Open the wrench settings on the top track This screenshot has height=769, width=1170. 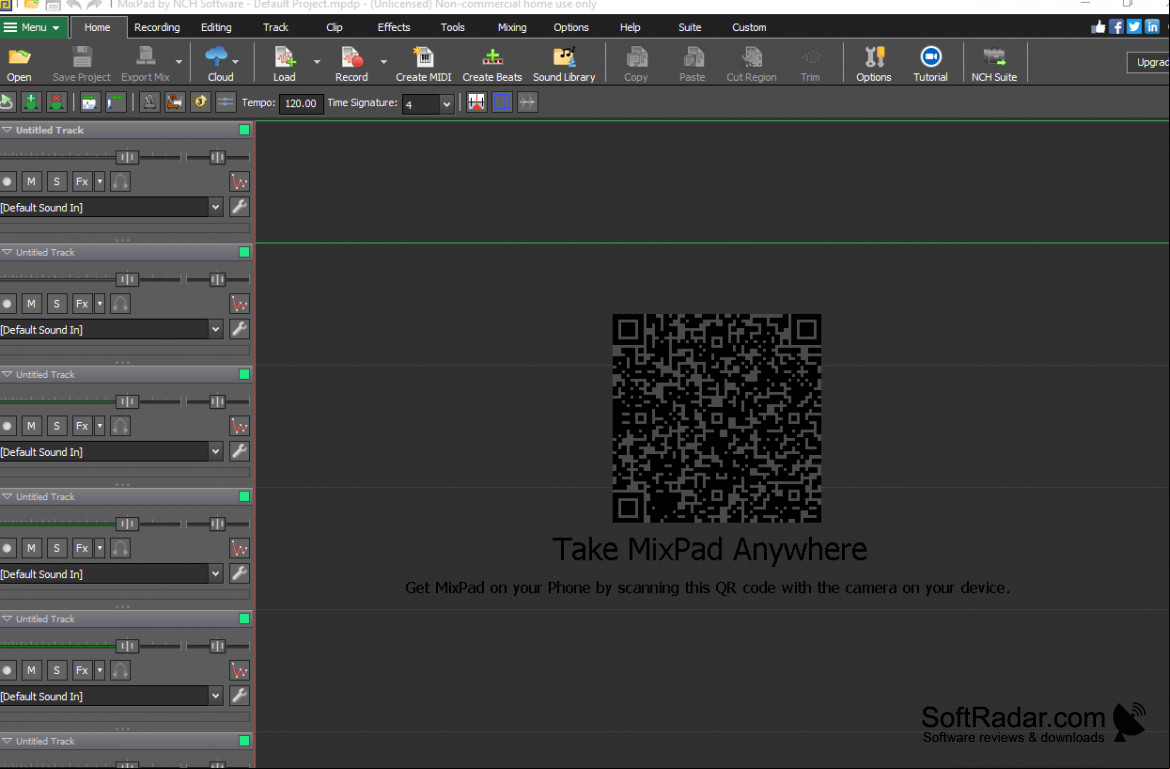(x=240, y=207)
